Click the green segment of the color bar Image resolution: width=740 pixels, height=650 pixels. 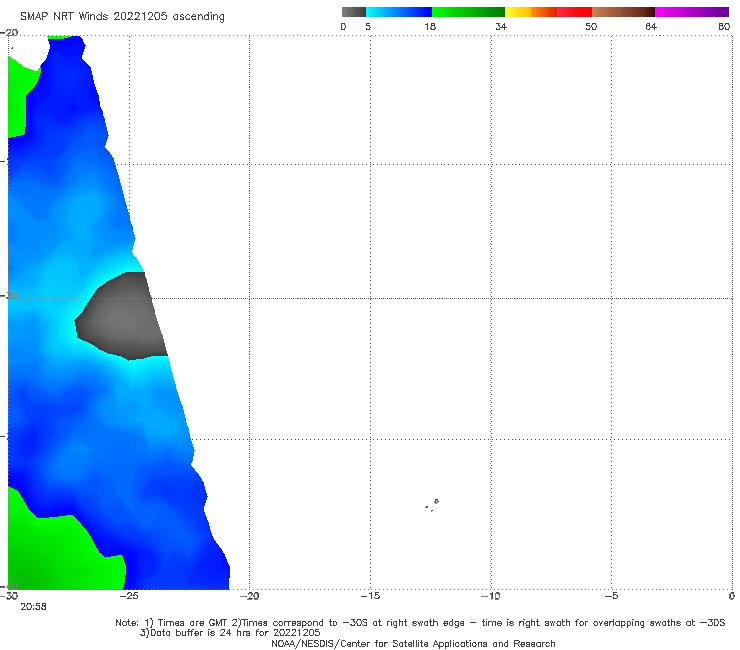point(468,12)
